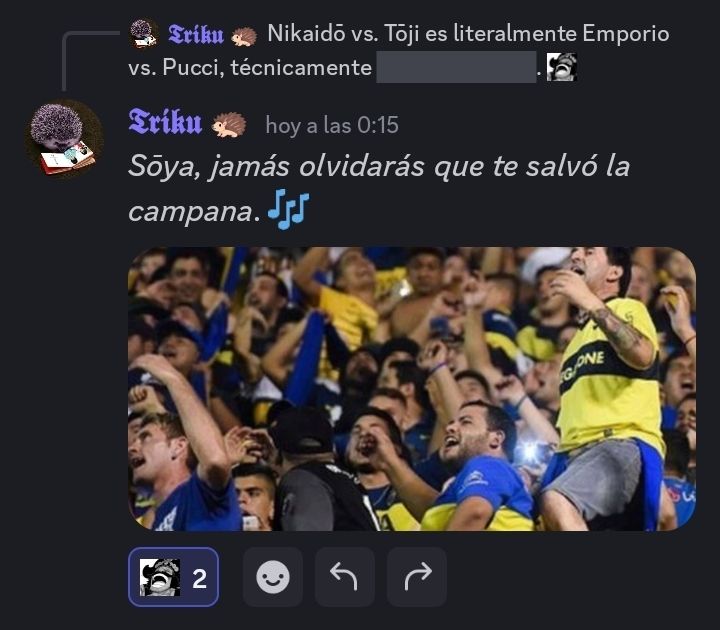Click the blue musical notes emoji

coord(288,209)
